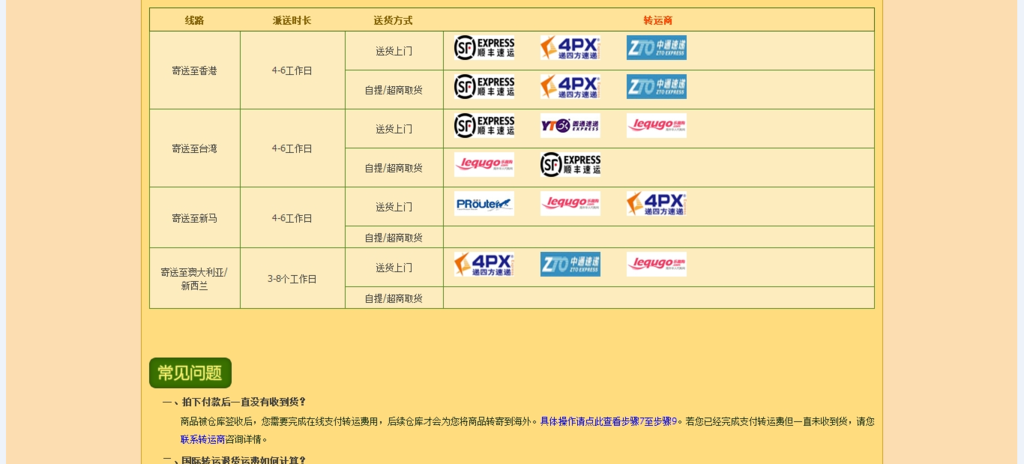Click 送货上门 in the Taiwan route
Screen dimensions: 1024x464
coord(394,129)
